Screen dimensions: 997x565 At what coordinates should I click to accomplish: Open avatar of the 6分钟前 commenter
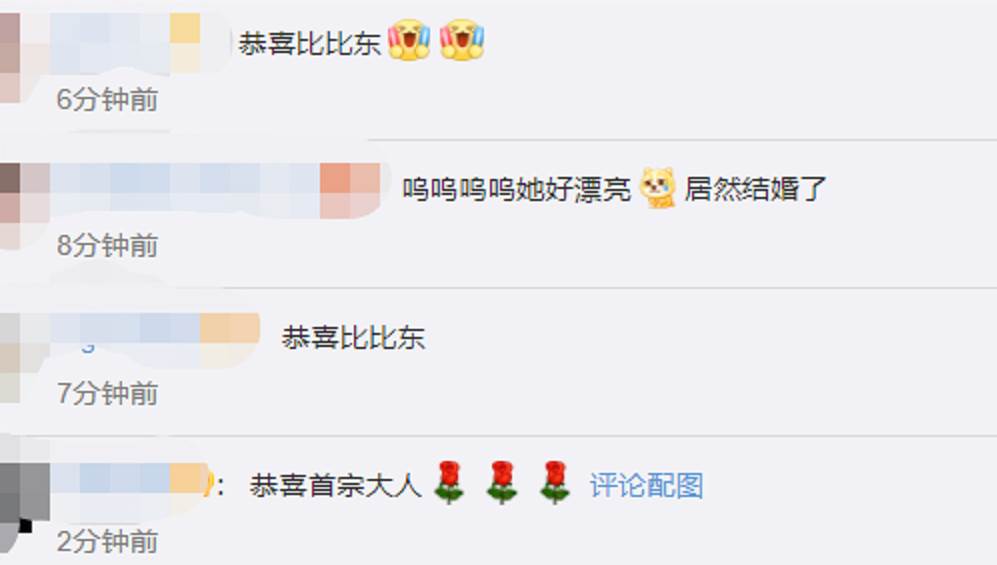coord(10,58)
